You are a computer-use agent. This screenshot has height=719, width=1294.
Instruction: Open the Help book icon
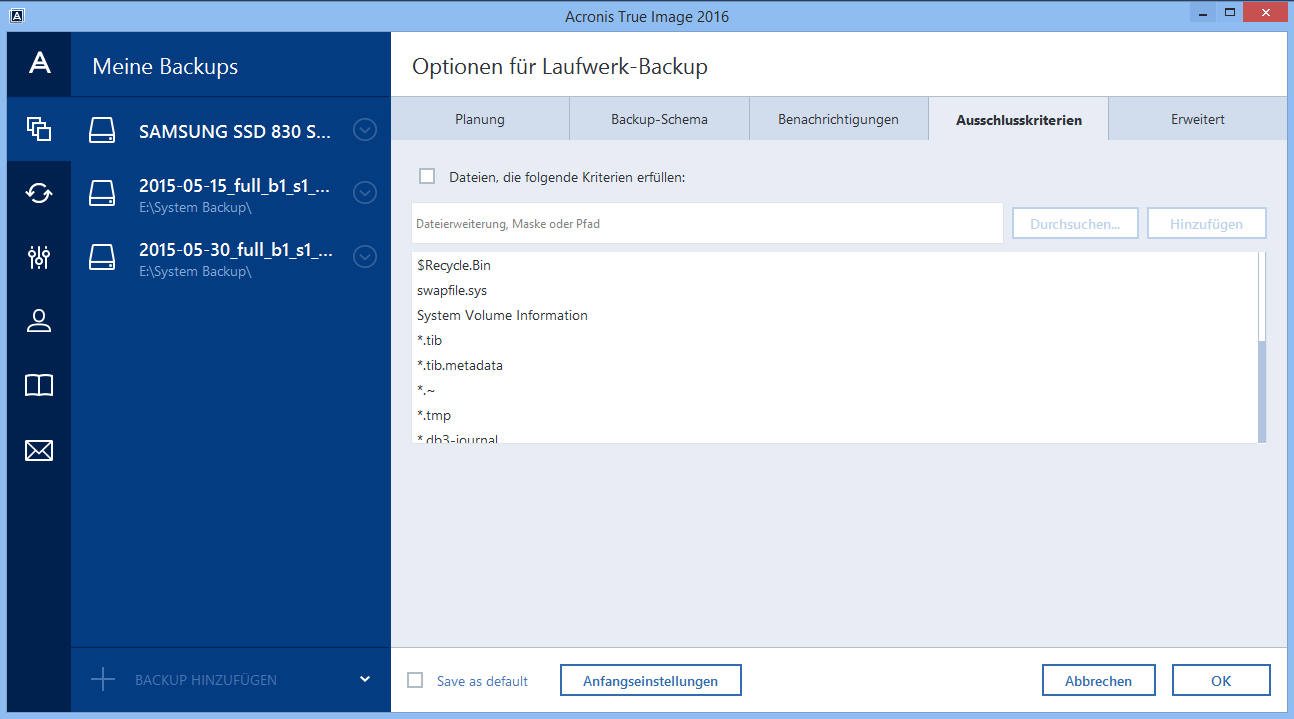pyautogui.click(x=39, y=386)
